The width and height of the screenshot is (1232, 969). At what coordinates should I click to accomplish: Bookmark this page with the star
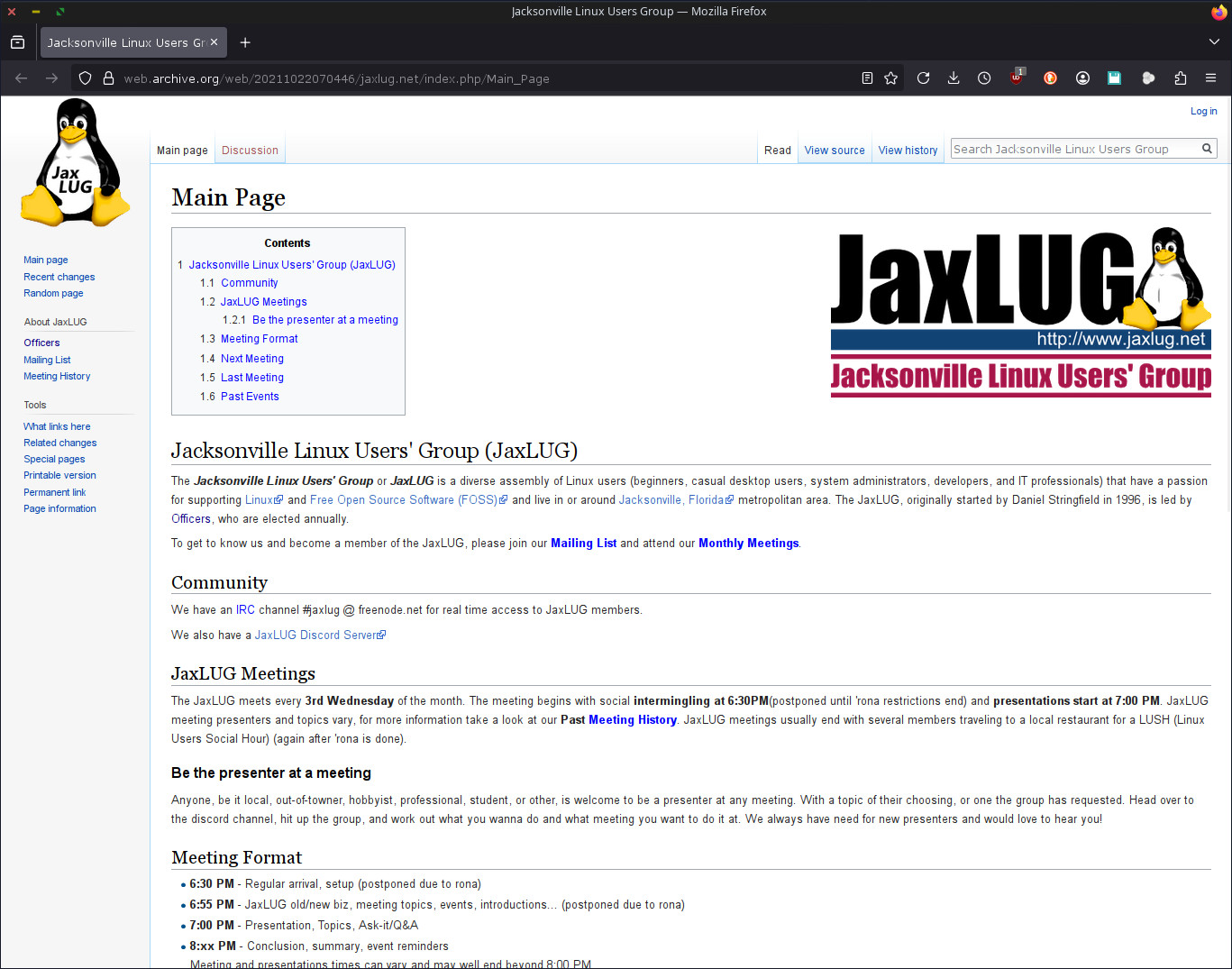click(x=890, y=78)
